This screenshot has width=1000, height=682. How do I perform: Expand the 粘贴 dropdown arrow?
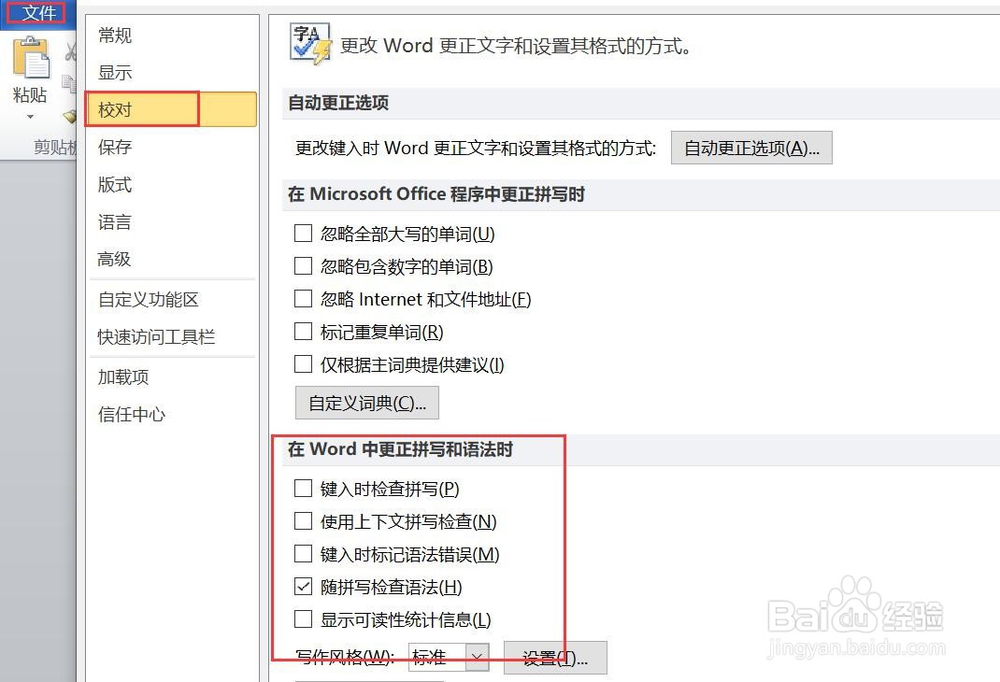tap(30, 117)
